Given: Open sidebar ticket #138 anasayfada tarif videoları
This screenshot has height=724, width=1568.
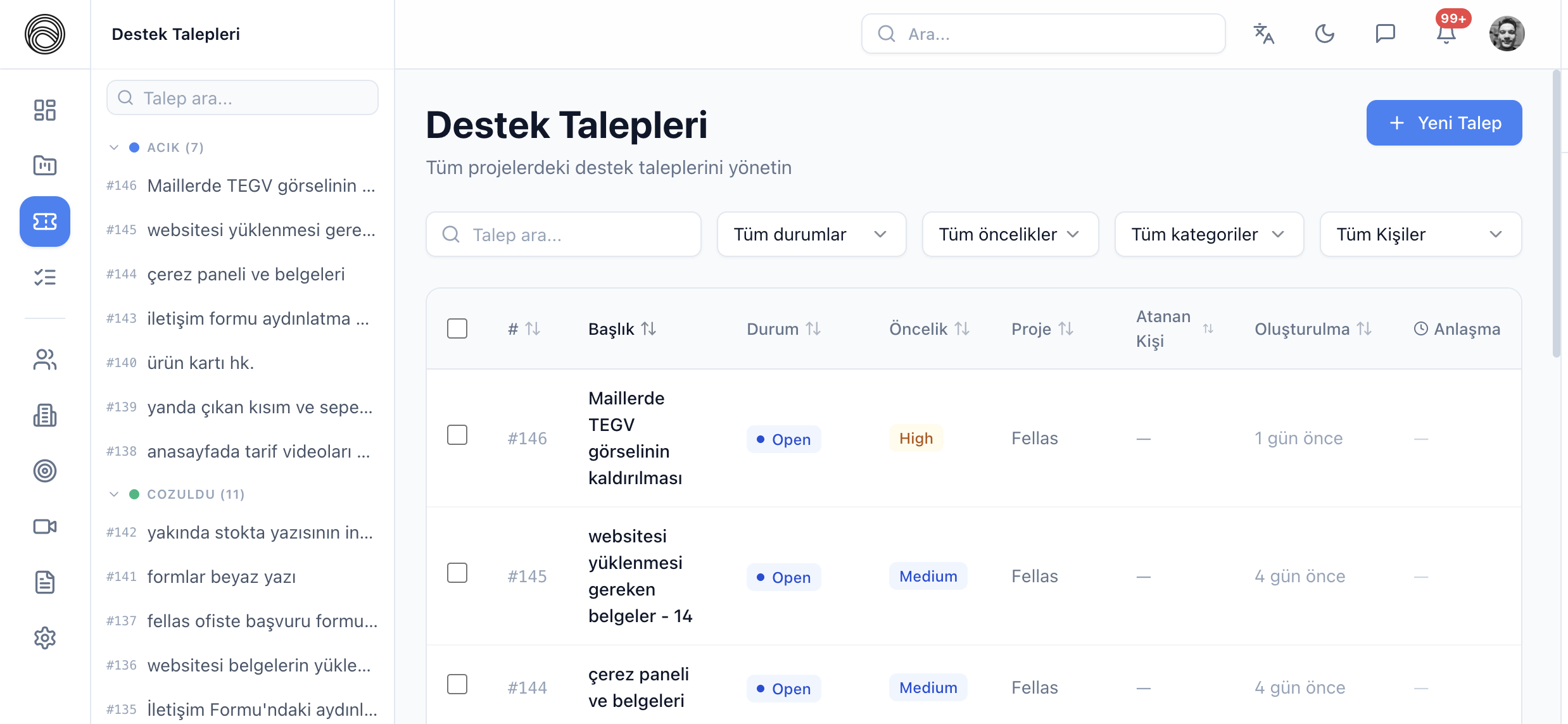Looking at the screenshot, I should [242, 451].
